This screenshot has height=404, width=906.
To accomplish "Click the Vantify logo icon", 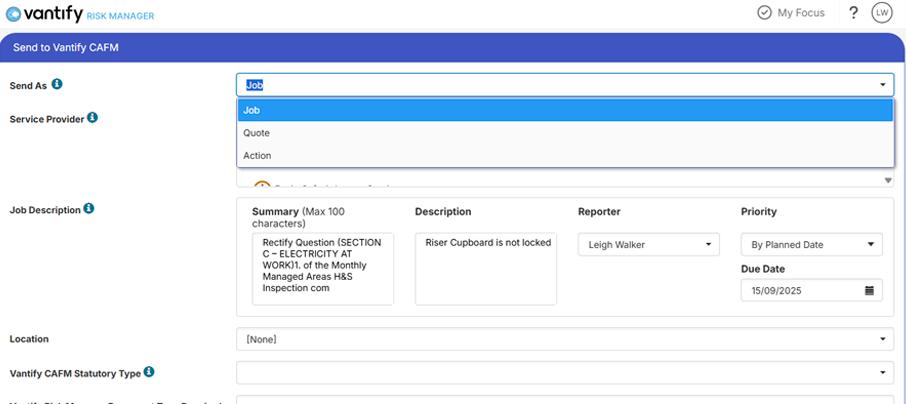I will click(14, 14).
